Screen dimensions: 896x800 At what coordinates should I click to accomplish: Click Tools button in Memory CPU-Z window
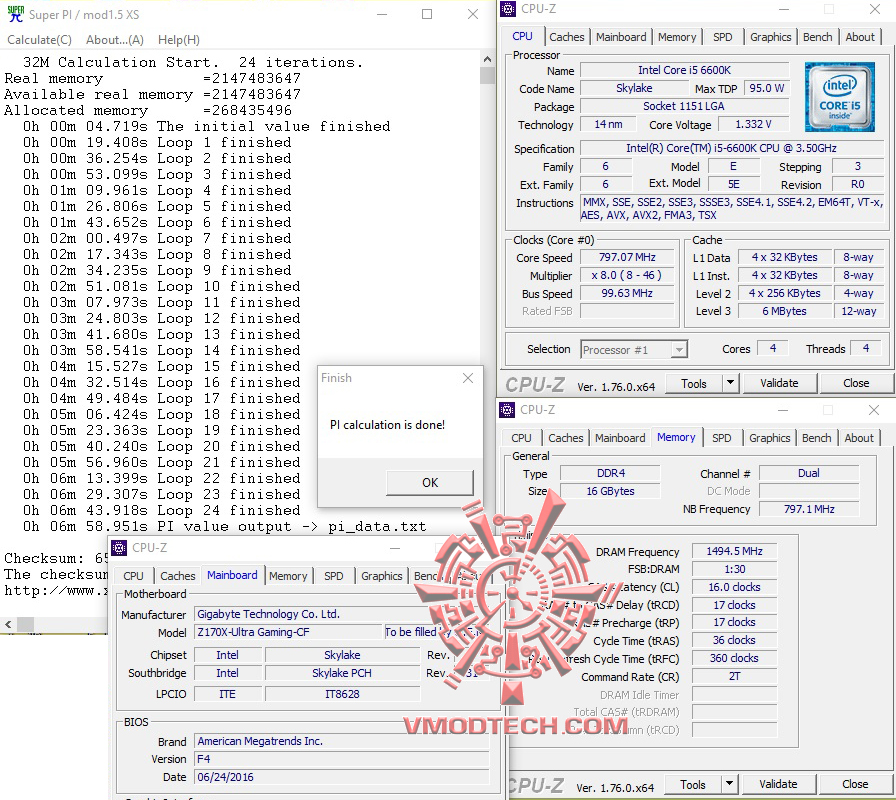pos(693,785)
